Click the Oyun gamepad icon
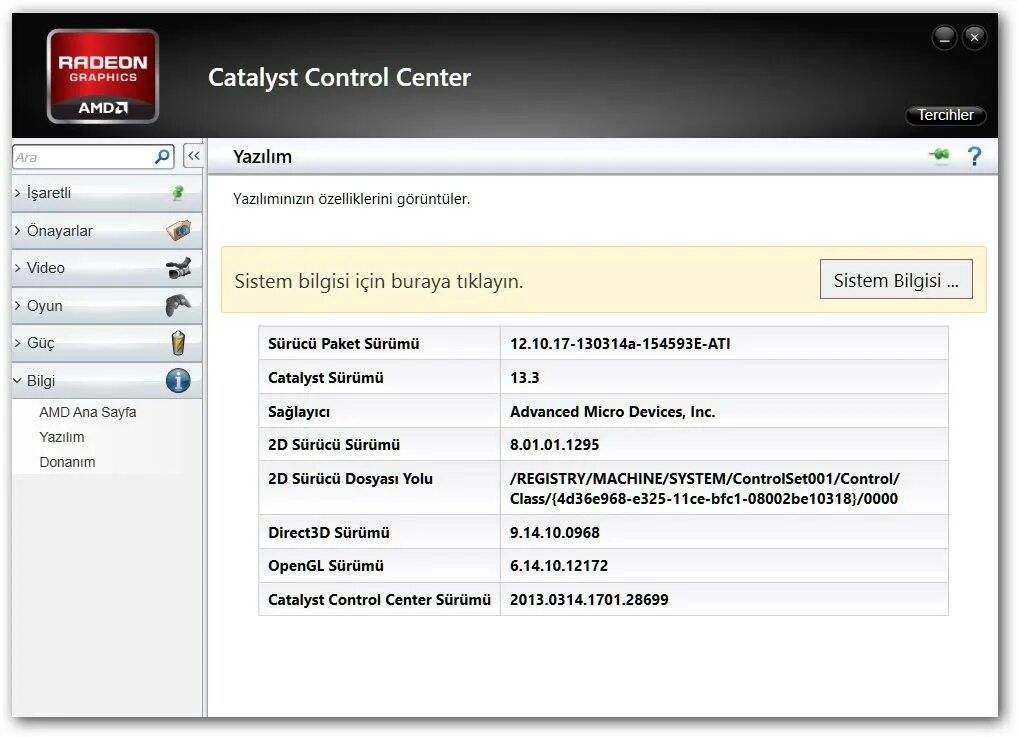Screen dimensions: 1018x737 [x=178, y=305]
